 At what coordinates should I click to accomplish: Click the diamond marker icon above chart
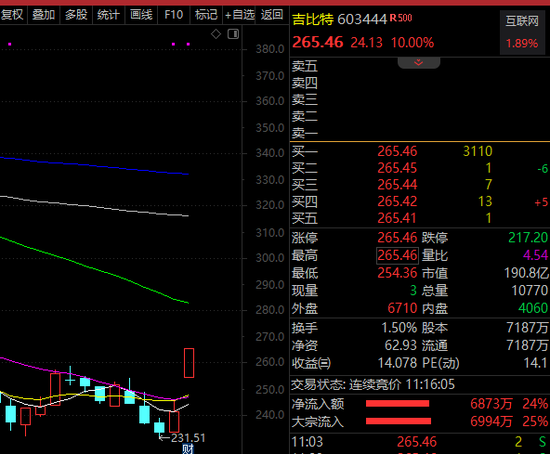(216, 34)
